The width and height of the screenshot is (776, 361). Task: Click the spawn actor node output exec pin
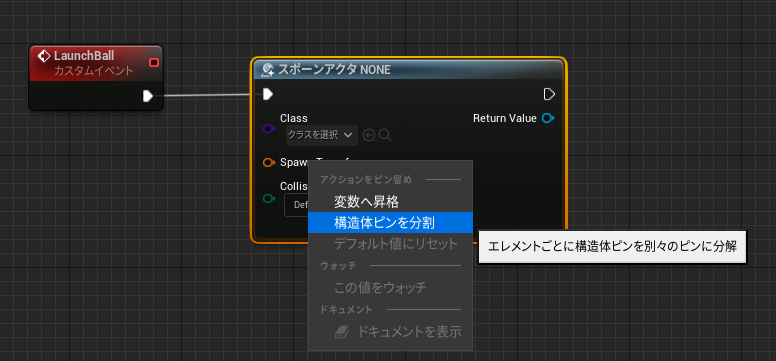point(549,94)
